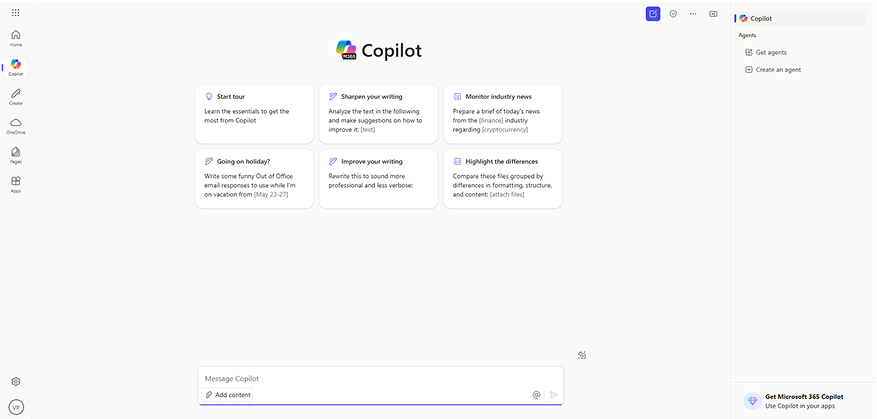Click the green shield protection icon
Screen dimensions: 877x419
pos(673,14)
